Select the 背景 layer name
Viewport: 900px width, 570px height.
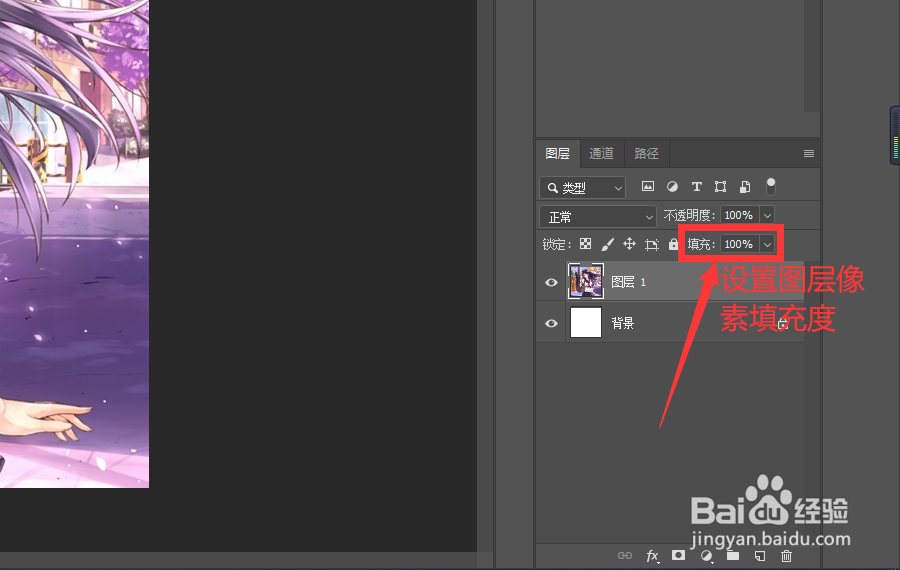click(x=623, y=323)
